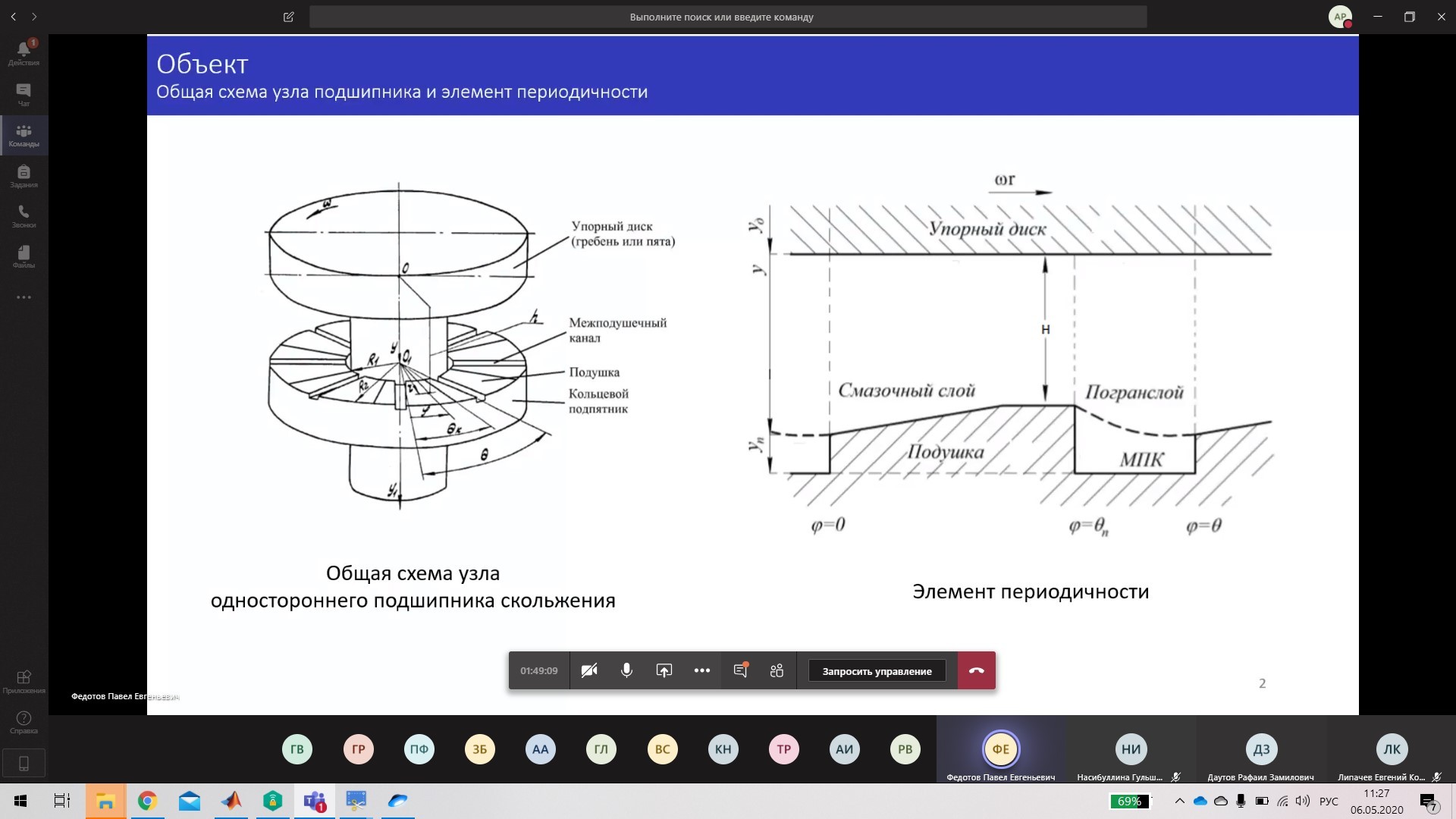Click the new chat compose icon
This screenshot has width=1456, height=819.
[288, 17]
